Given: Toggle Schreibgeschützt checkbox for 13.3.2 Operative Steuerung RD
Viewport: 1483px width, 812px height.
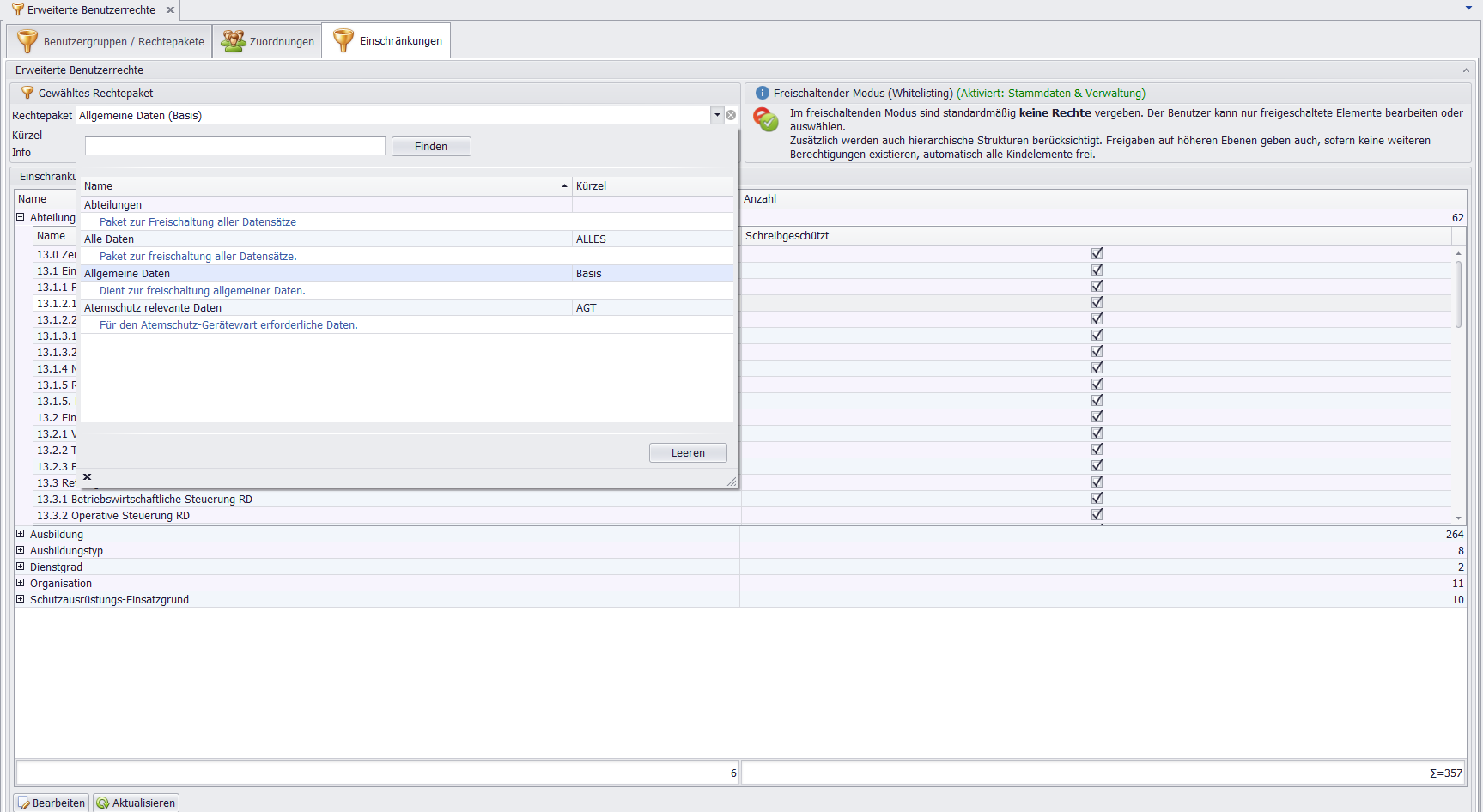Looking at the screenshot, I should (1097, 515).
